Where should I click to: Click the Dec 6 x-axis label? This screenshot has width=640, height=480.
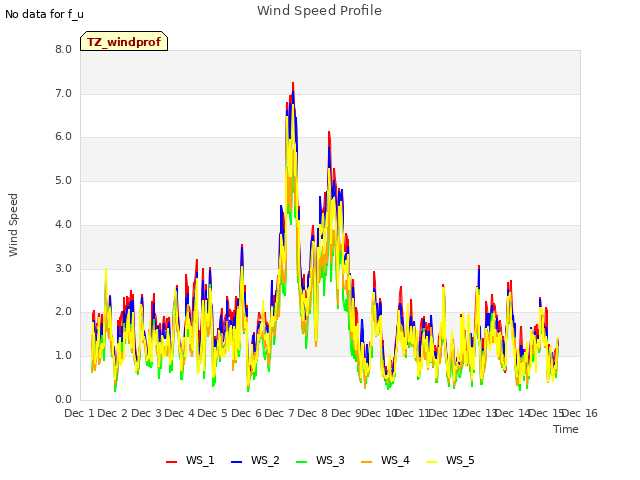[246, 413]
